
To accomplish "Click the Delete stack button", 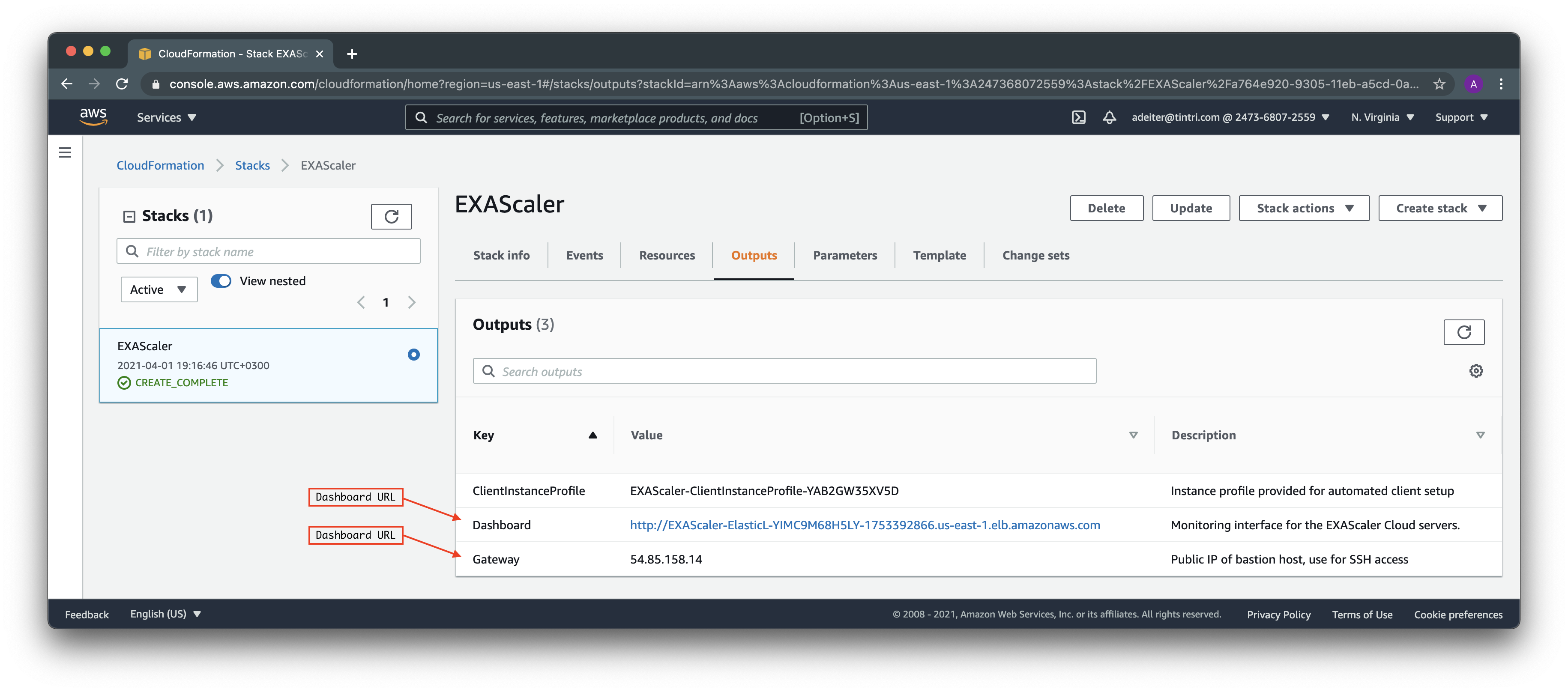I will (x=1106, y=208).
